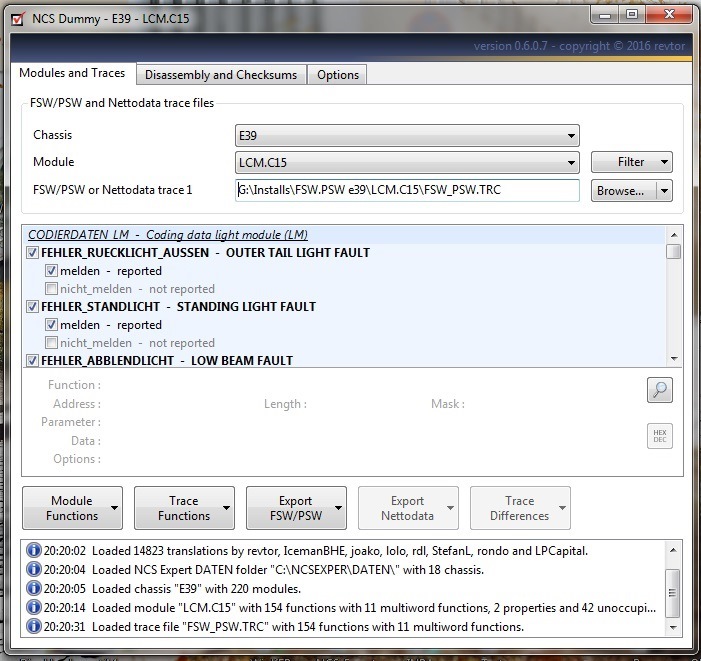Click function list scroll down arrow

coord(674,359)
